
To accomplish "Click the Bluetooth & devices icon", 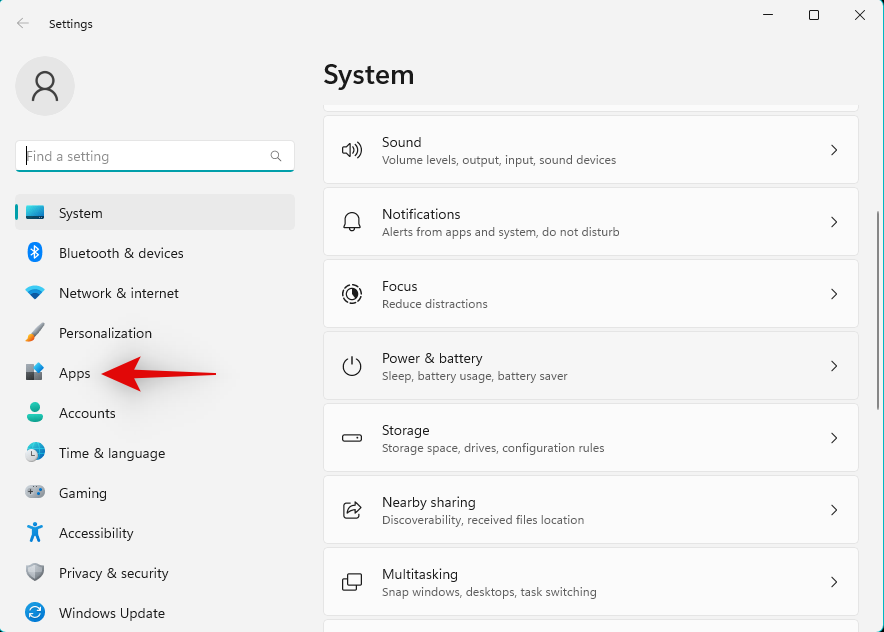I will (x=35, y=253).
